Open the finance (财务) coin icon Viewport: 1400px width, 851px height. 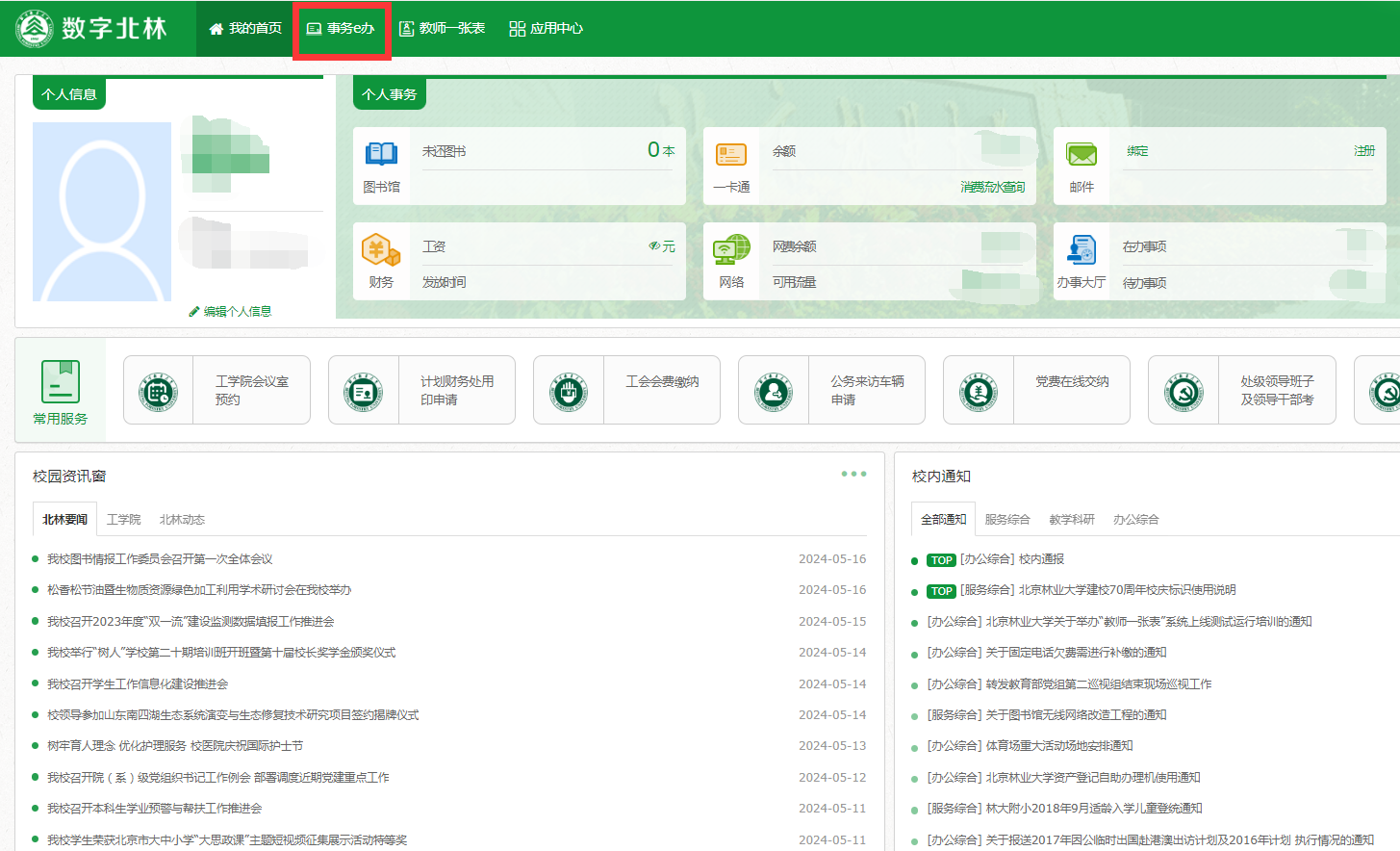(x=380, y=250)
